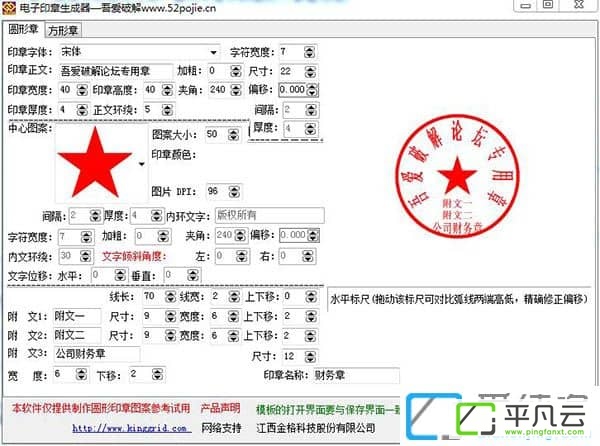The height and width of the screenshot is (446, 600).
Task: Click the 水平标尺 ruler bar
Action: (459, 299)
